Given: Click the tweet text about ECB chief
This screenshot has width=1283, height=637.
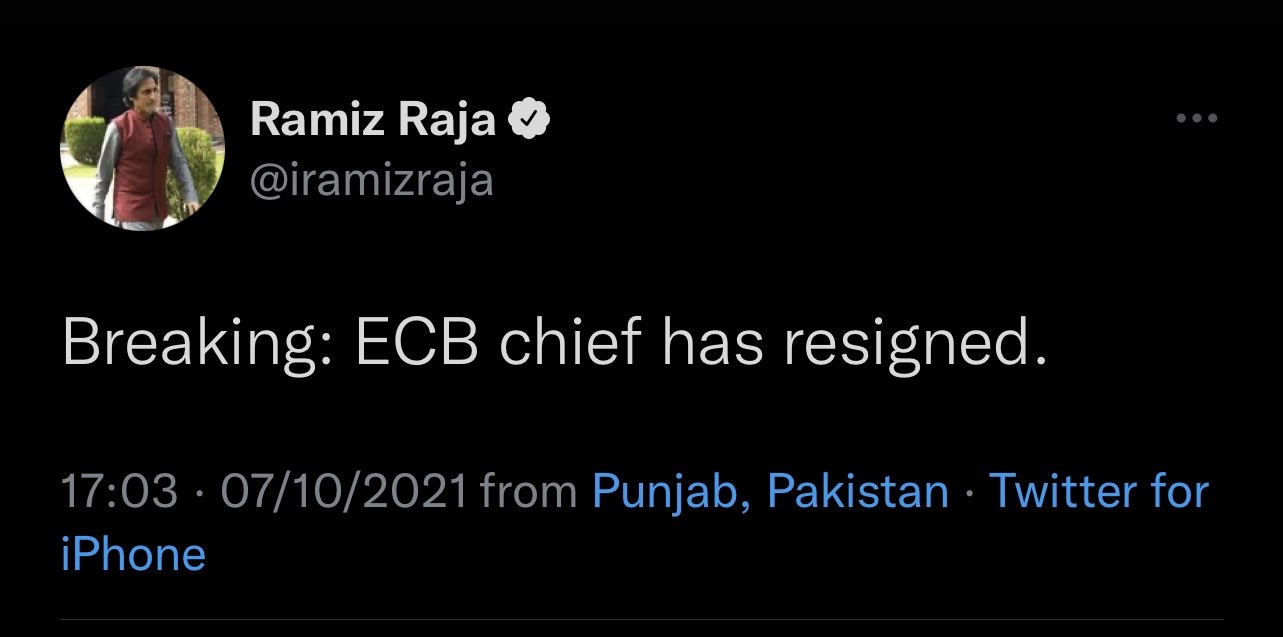Looking at the screenshot, I should click(x=555, y=345).
